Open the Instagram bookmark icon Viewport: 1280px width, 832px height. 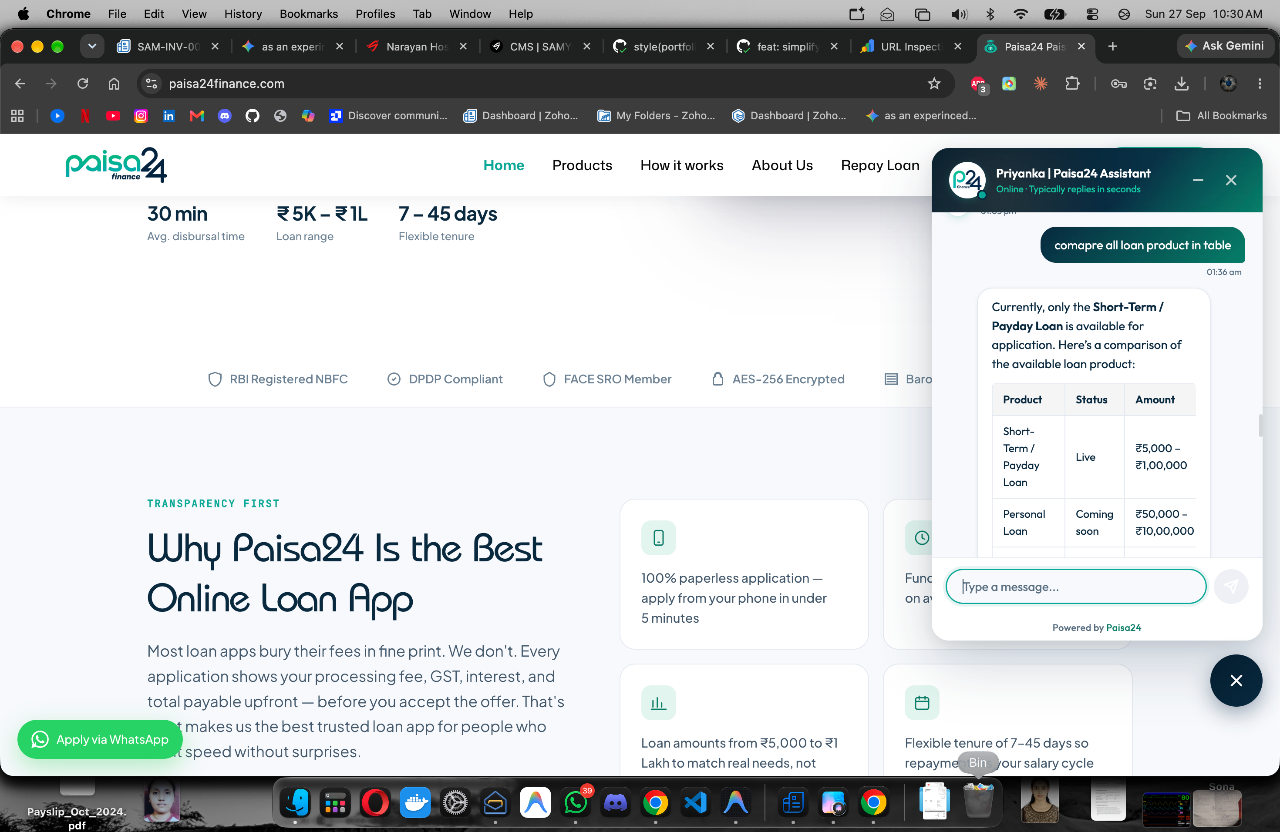[x=141, y=116]
